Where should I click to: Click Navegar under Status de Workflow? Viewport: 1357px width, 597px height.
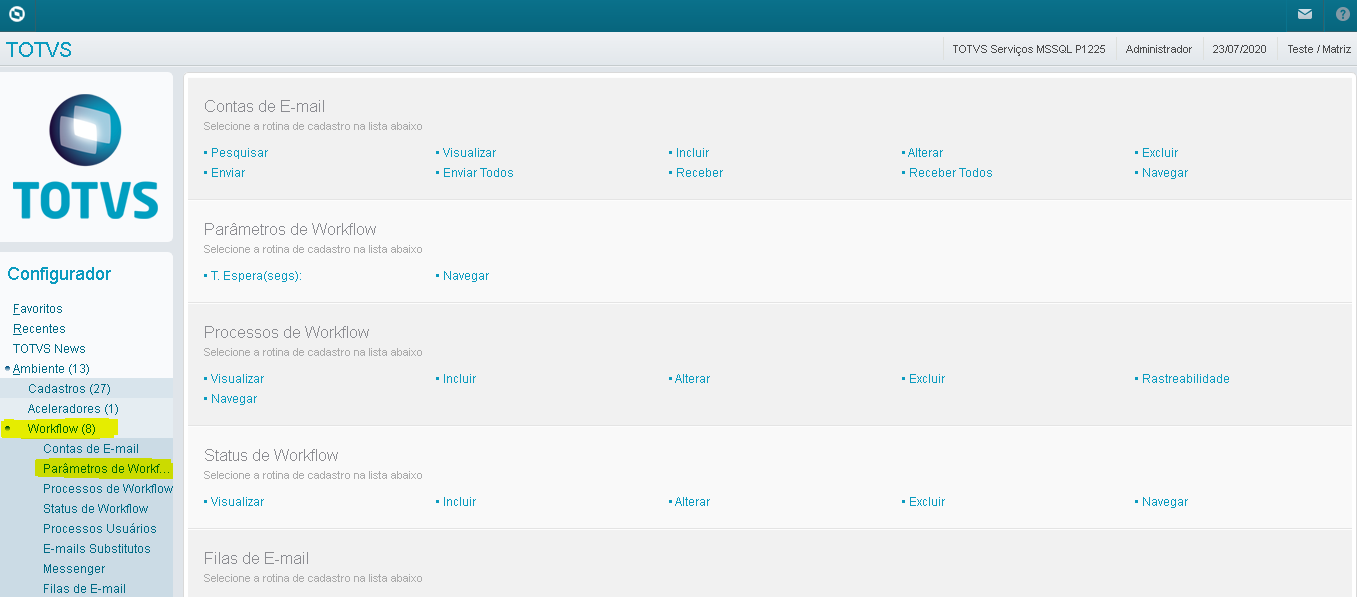[x=1165, y=502]
